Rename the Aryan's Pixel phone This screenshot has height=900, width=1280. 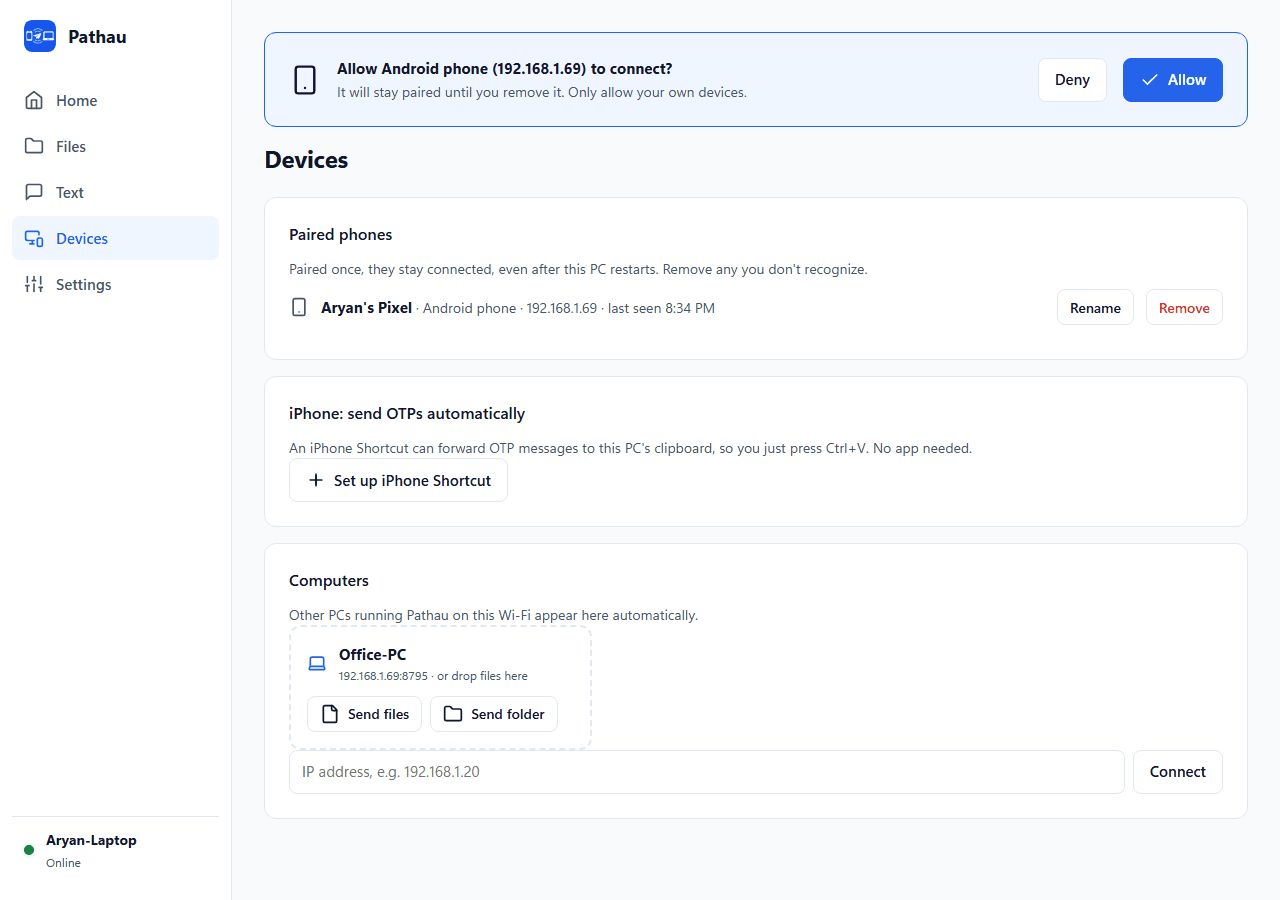(x=1095, y=308)
